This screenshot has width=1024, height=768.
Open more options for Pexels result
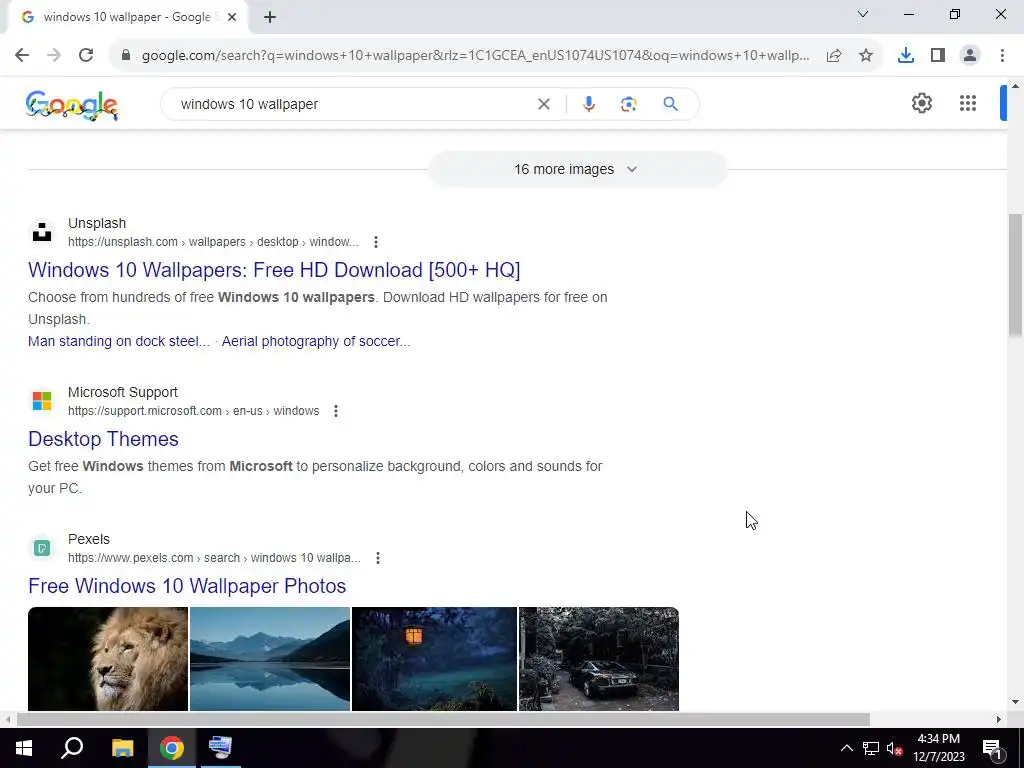(377, 558)
